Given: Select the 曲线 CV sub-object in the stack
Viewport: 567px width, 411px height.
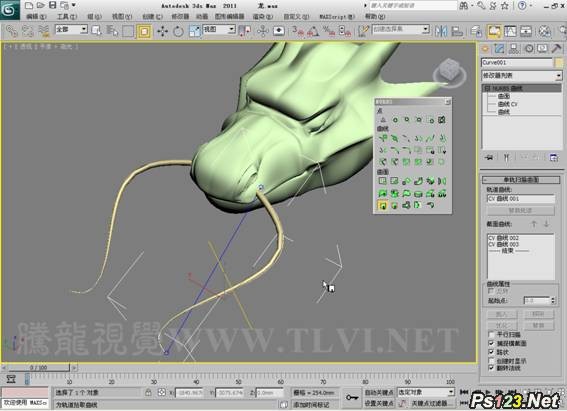Looking at the screenshot, I should (x=508, y=104).
